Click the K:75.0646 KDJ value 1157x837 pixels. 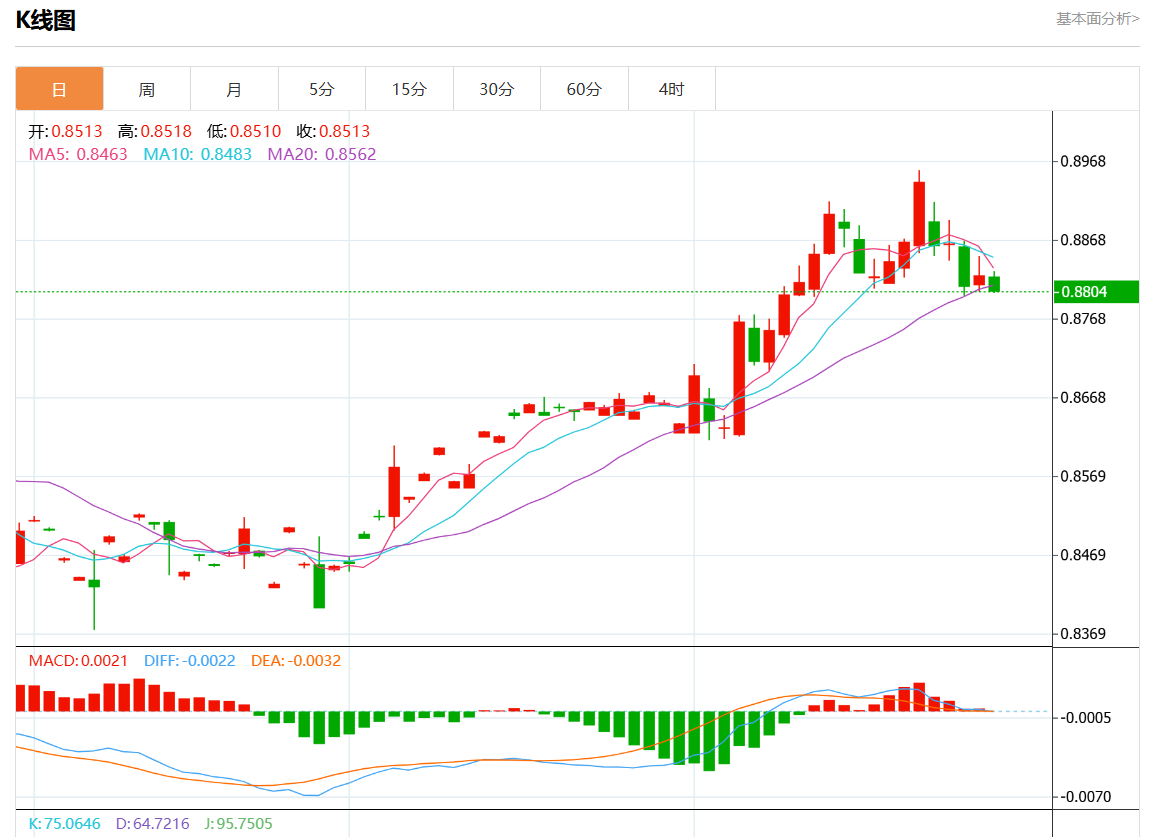(x=64, y=824)
